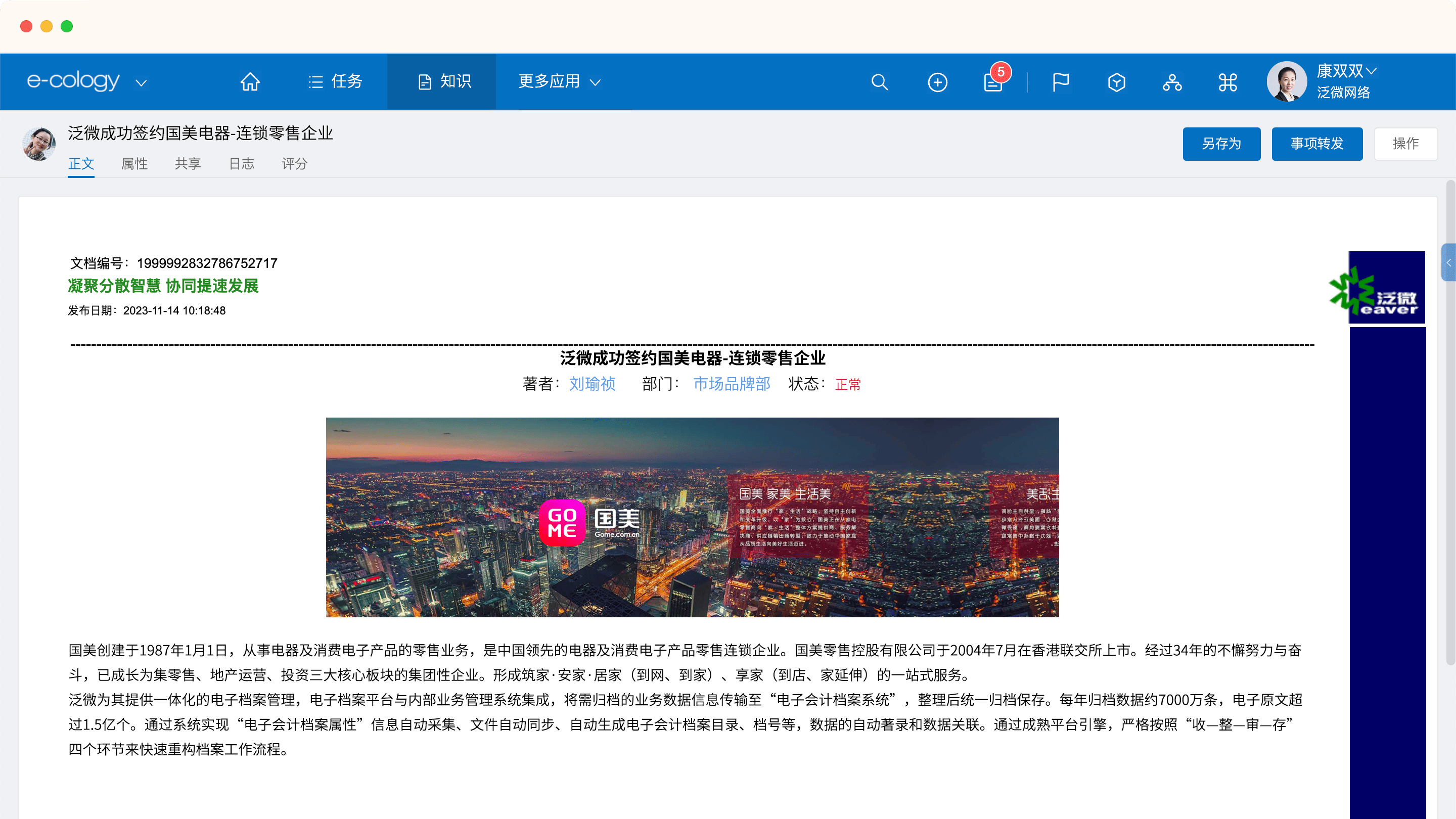Viewport: 1456px width, 819px height.
Task: Open user 康双双 account dropdown
Action: coord(1347,71)
